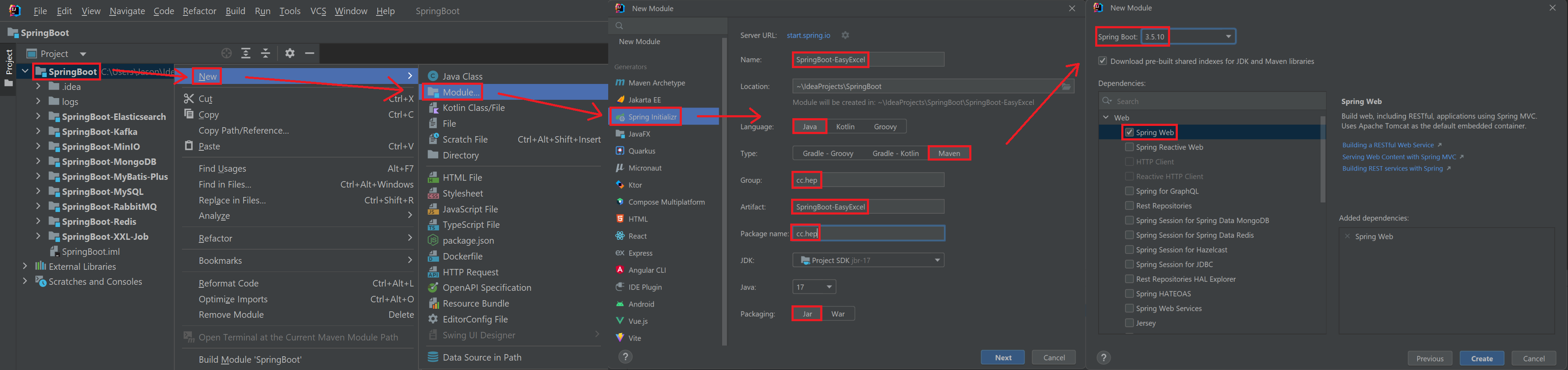Screen dimensions: 1568x370
Task: Toggle Download pre-built shared indexes checkbox
Action: tap(1102, 62)
